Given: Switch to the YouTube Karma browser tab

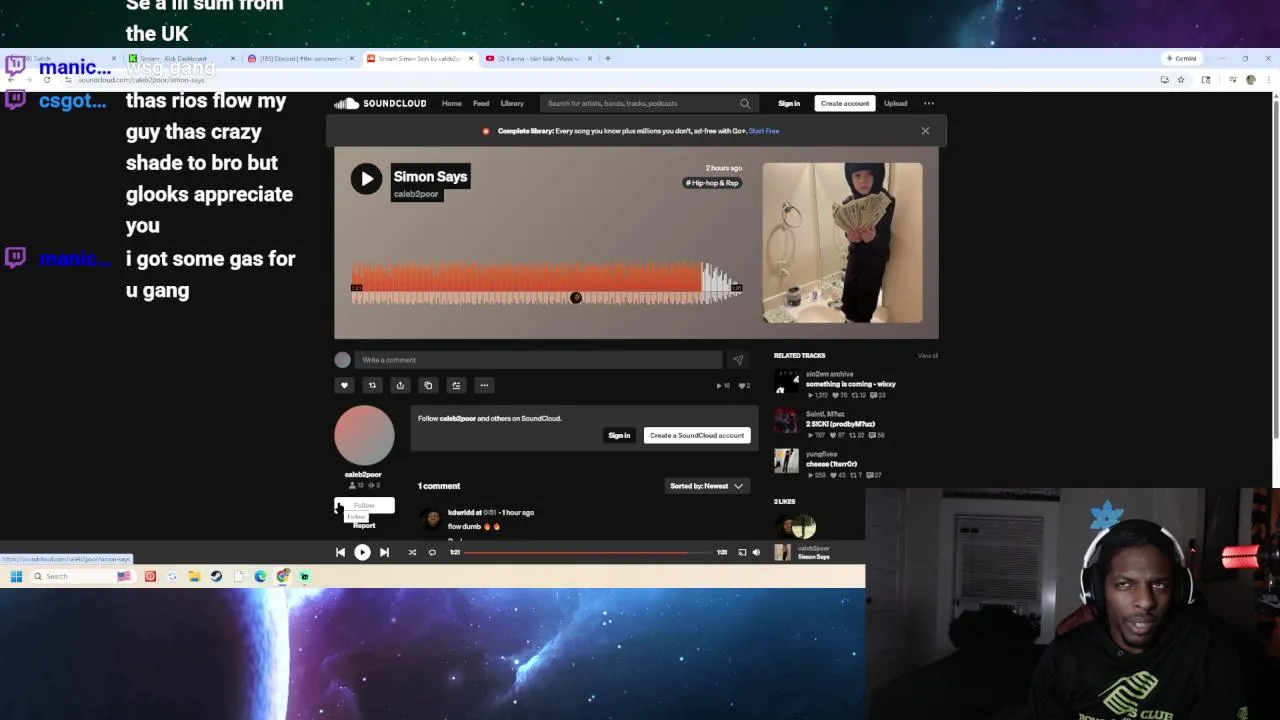Looking at the screenshot, I should [x=538, y=58].
